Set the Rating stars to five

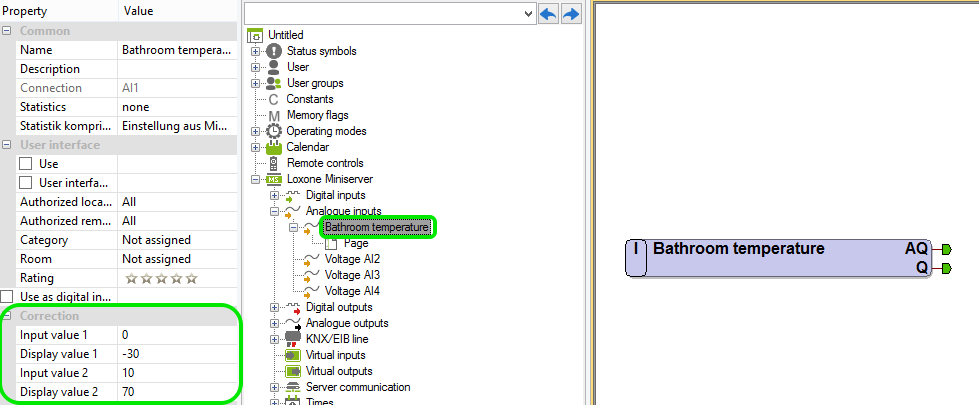point(192,278)
